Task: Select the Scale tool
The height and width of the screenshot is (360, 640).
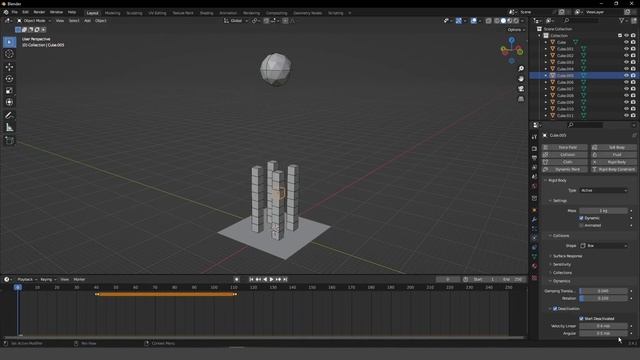Action: [x=9, y=91]
